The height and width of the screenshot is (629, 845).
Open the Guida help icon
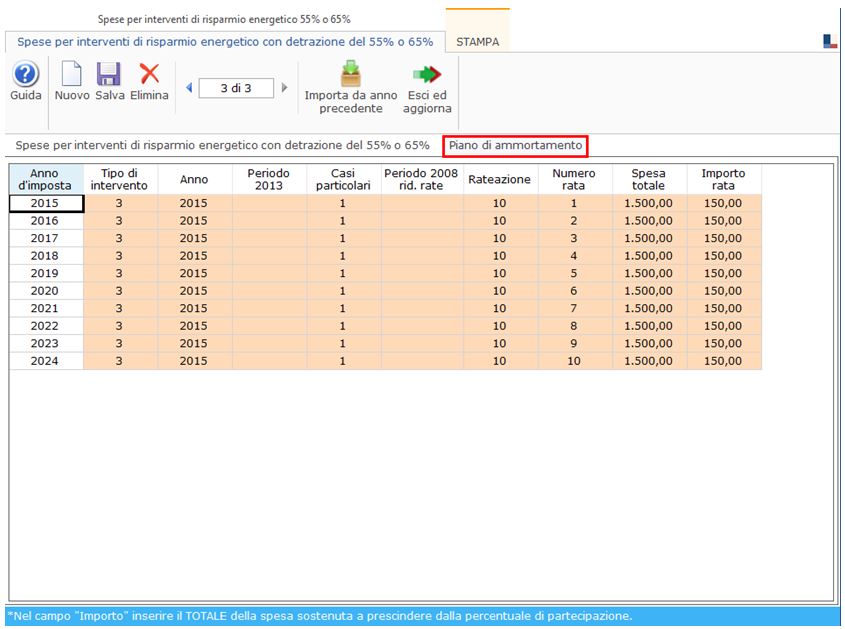(x=25, y=74)
